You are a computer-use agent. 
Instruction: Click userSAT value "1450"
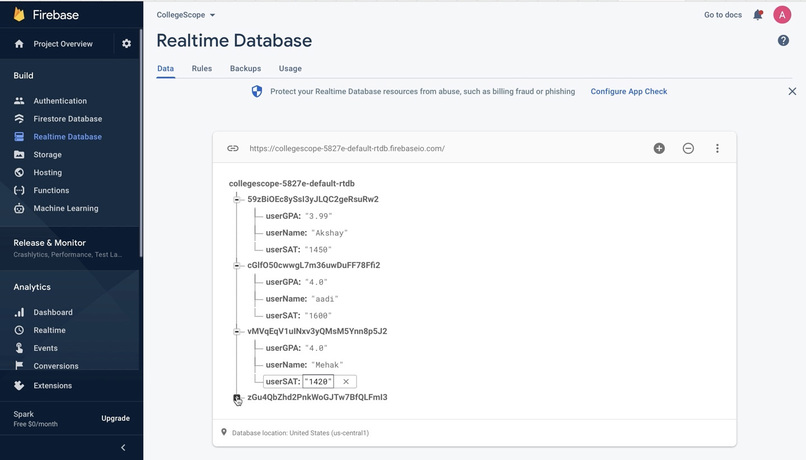click(318, 250)
